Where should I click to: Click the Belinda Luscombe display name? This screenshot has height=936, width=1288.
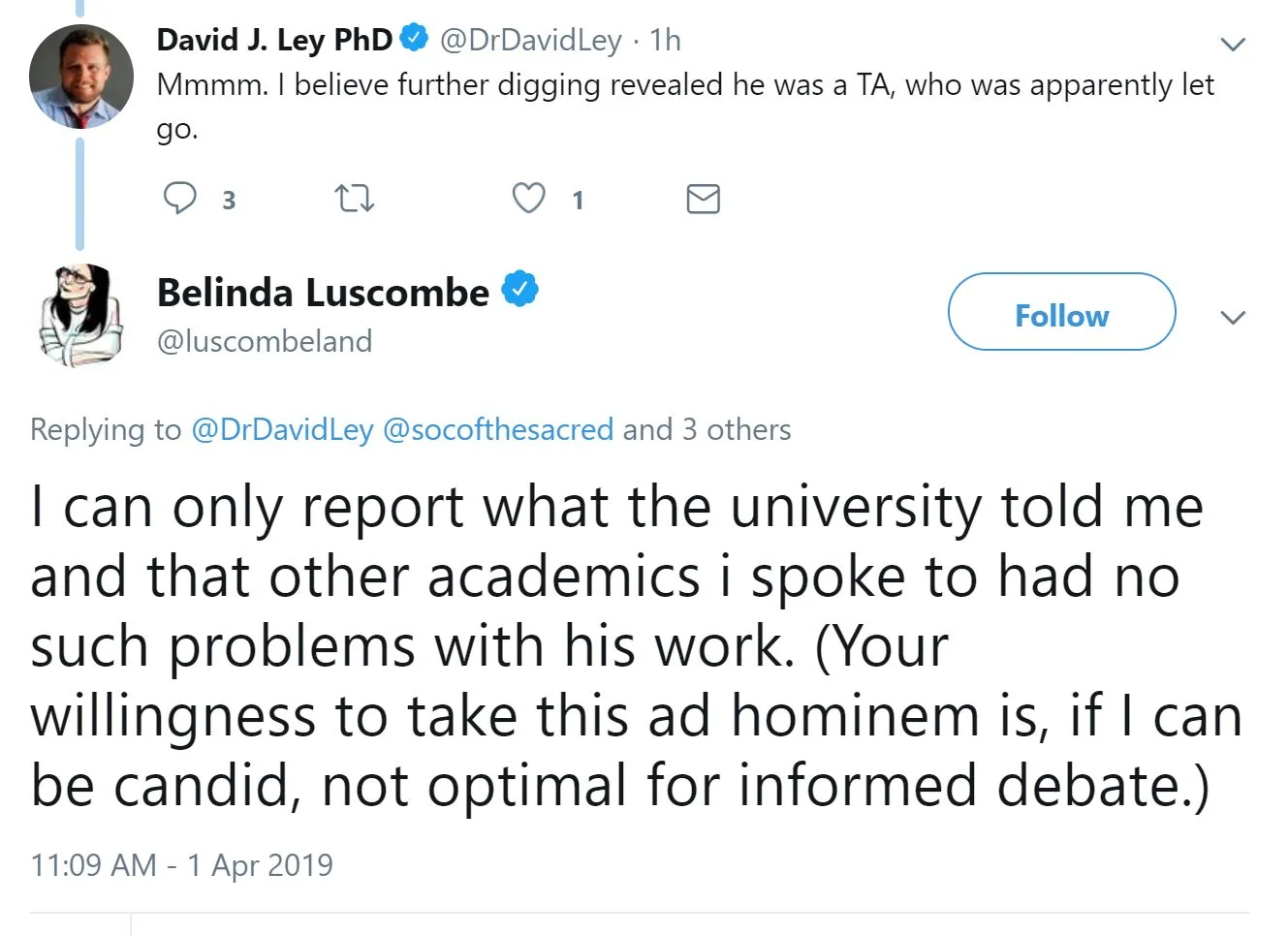tap(323, 293)
